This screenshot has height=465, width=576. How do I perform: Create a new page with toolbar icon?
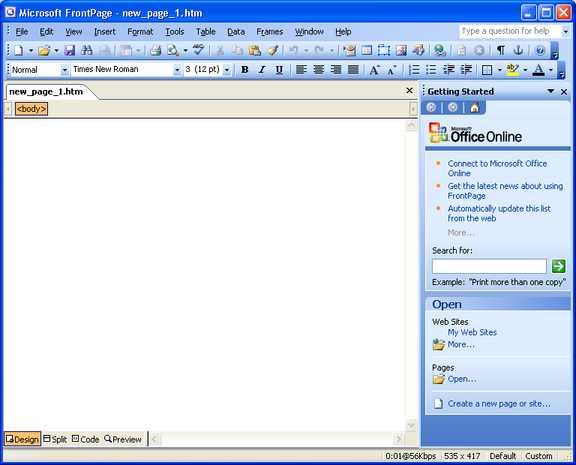tap(18, 50)
